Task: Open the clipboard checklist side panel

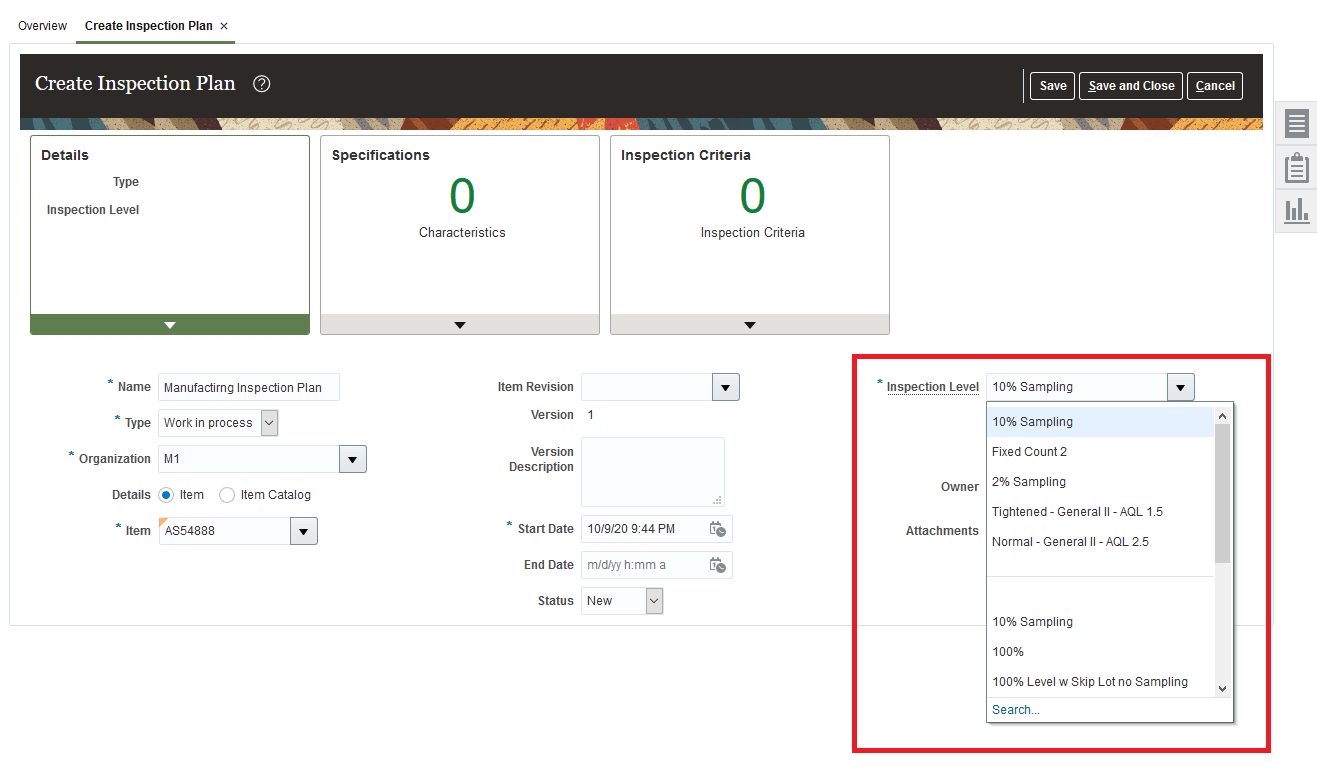Action: pos(1295,167)
